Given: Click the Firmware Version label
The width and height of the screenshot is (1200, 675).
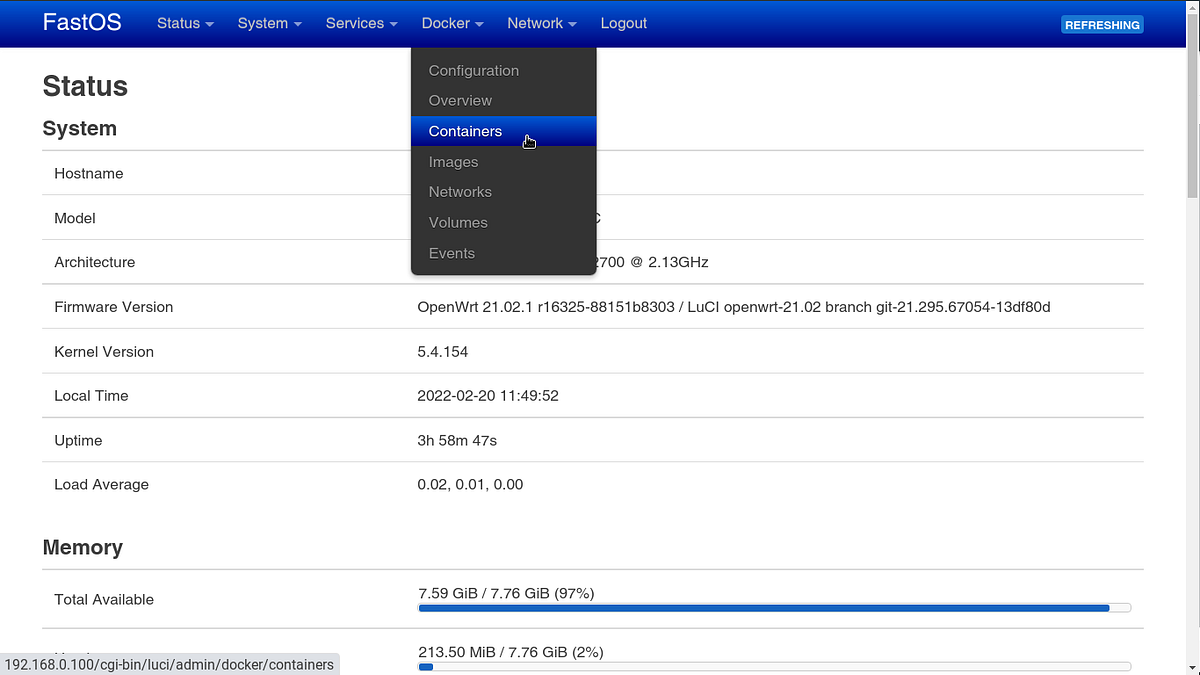Looking at the screenshot, I should point(114,307).
